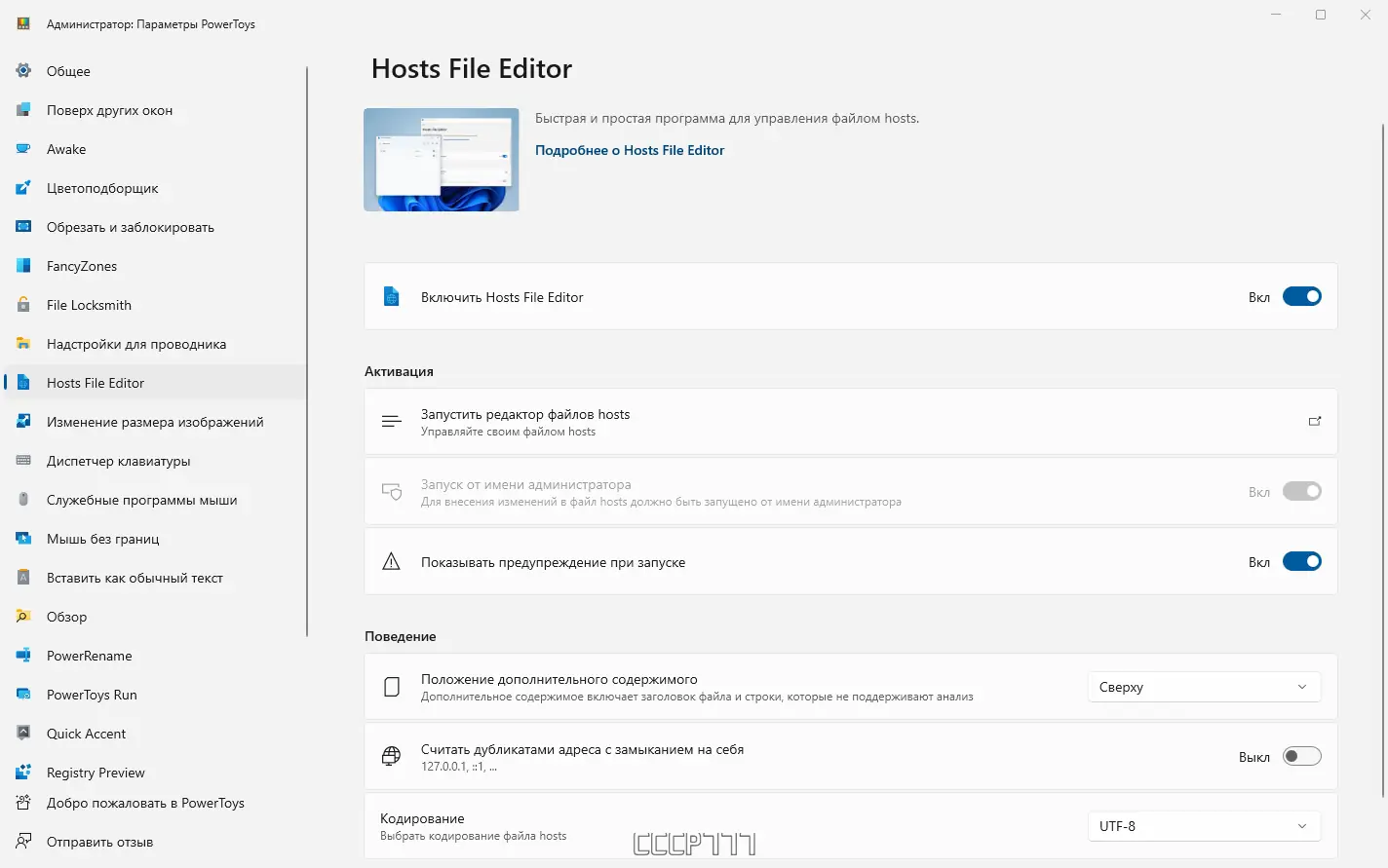Click the lines icon beside Запустить редактор
The image size is (1388, 868).
coord(391,421)
